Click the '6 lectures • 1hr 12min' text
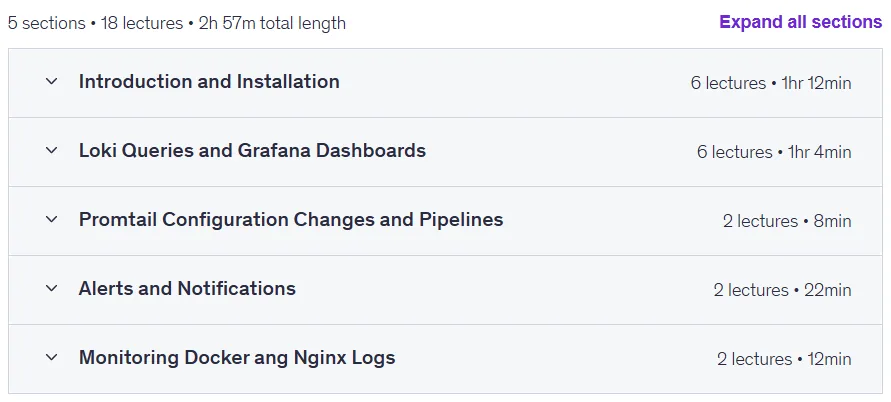 click(771, 83)
